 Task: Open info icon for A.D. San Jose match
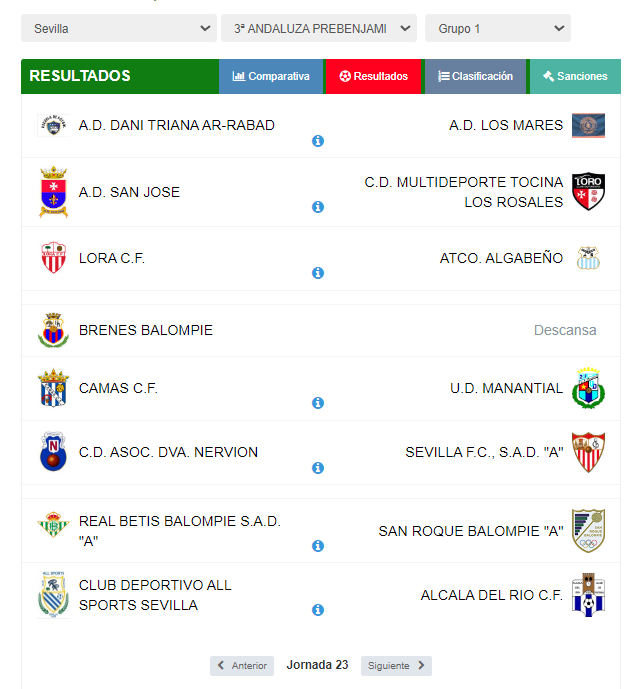click(318, 207)
